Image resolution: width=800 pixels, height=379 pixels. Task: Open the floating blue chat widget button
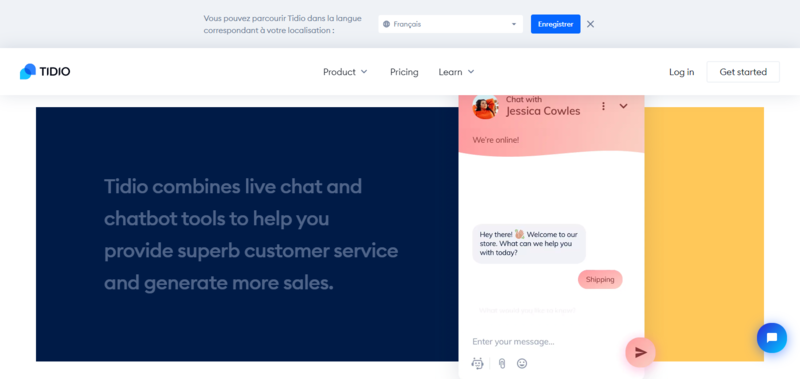tap(771, 338)
